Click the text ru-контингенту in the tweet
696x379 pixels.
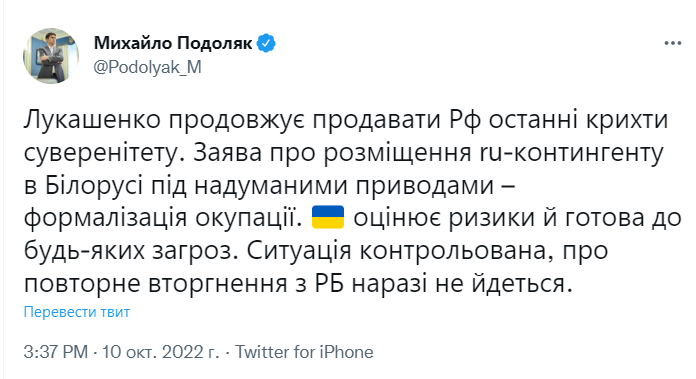tap(572, 154)
